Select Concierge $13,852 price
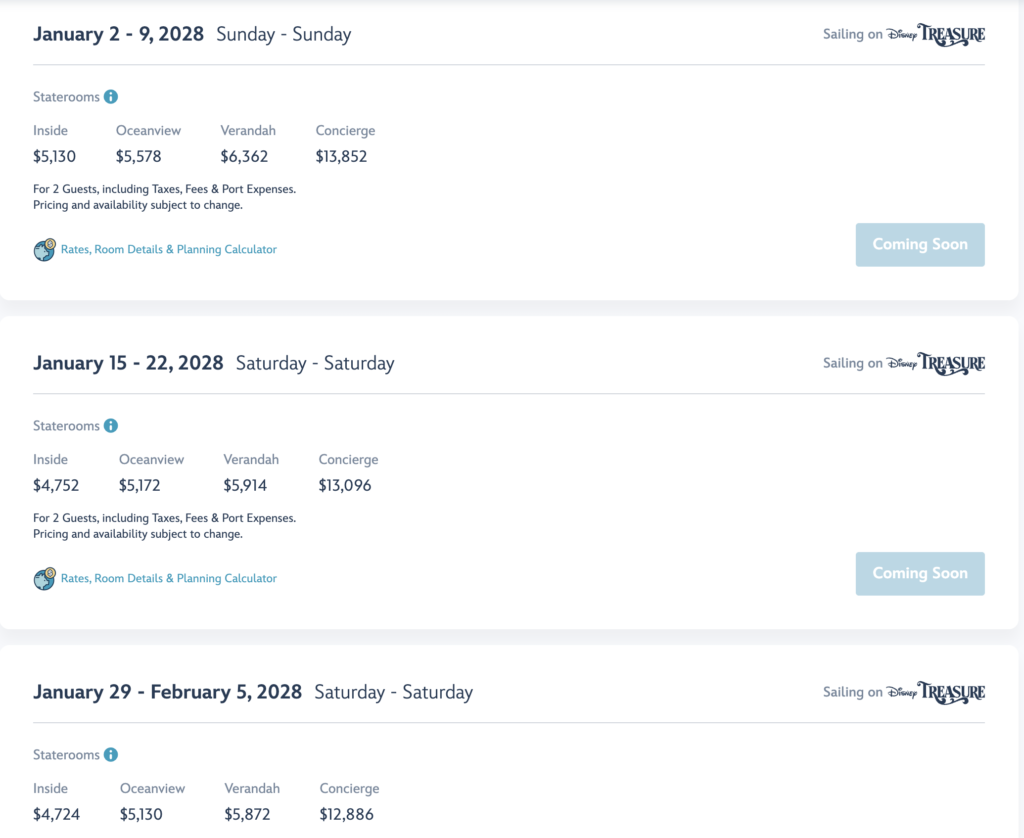The height and width of the screenshot is (838, 1024). pyautogui.click(x=341, y=157)
